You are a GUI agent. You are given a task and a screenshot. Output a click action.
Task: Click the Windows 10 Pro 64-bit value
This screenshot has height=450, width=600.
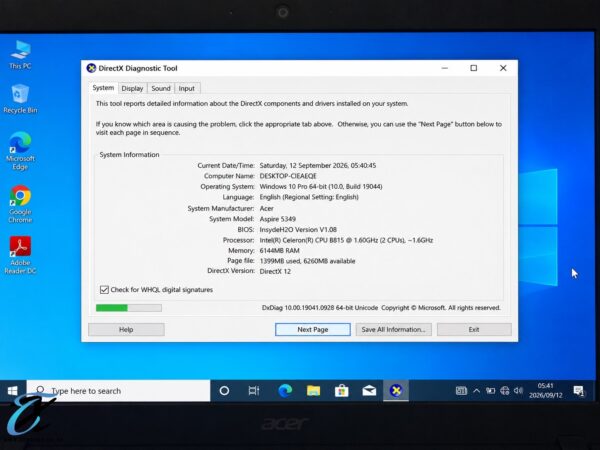coord(321,186)
